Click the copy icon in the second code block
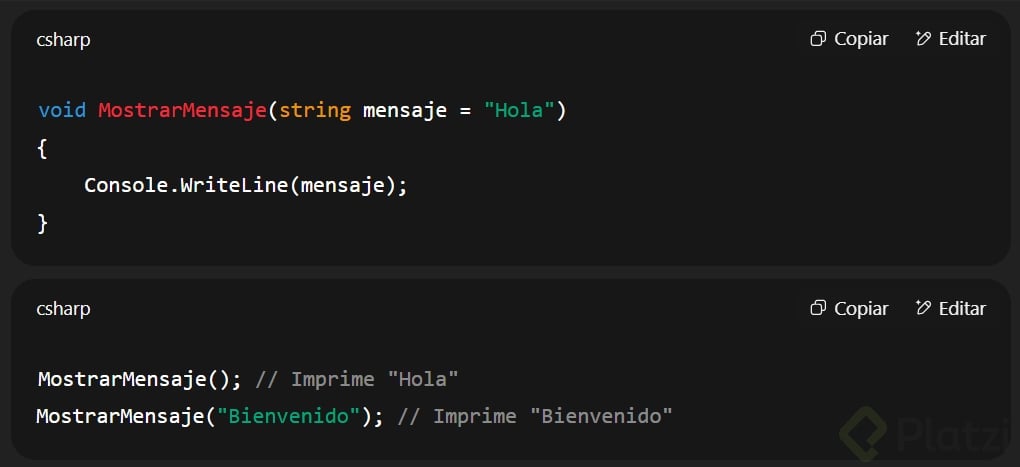1020x467 pixels. point(818,308)
